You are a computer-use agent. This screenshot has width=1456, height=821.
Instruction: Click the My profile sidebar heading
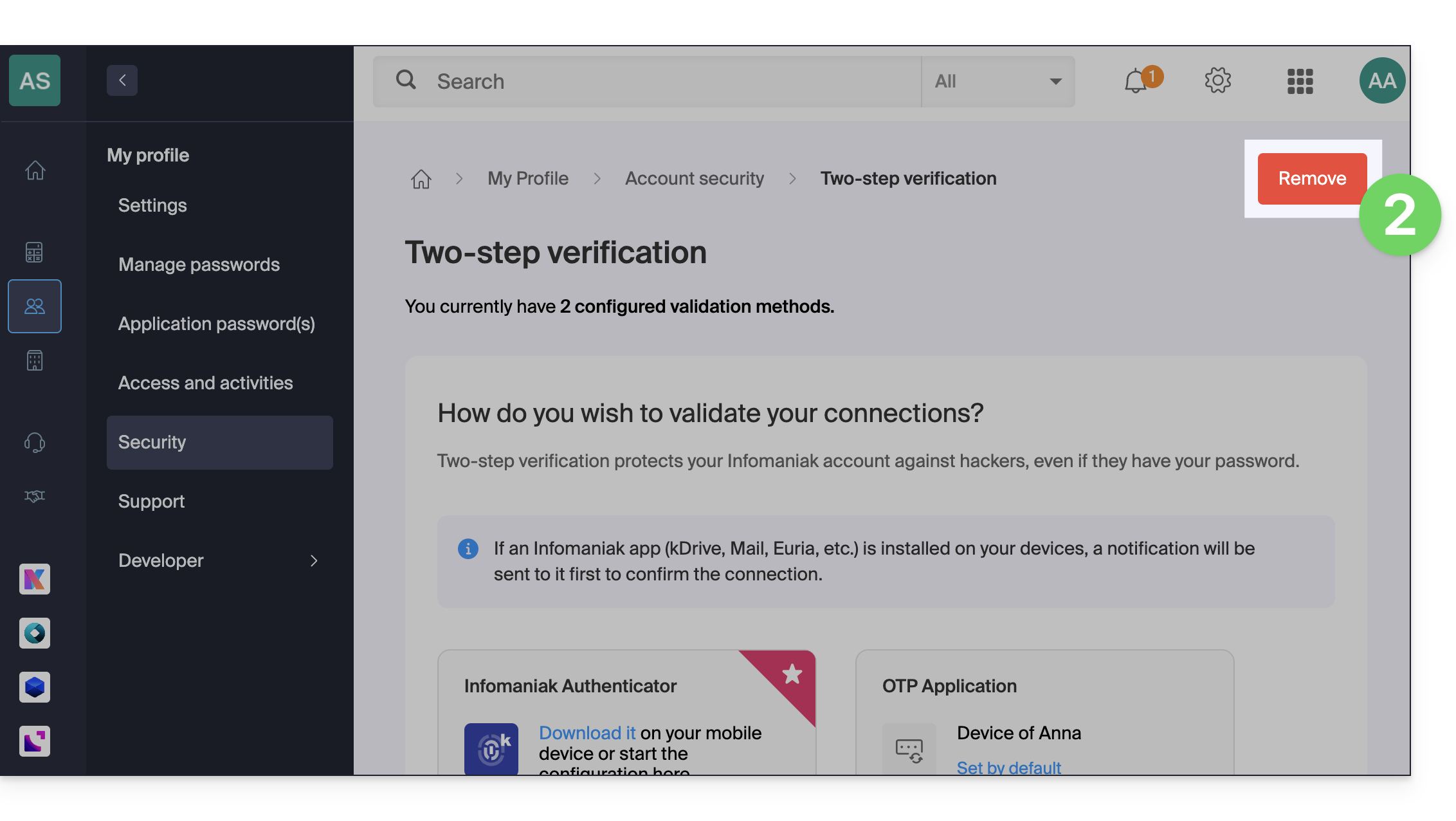148,155
